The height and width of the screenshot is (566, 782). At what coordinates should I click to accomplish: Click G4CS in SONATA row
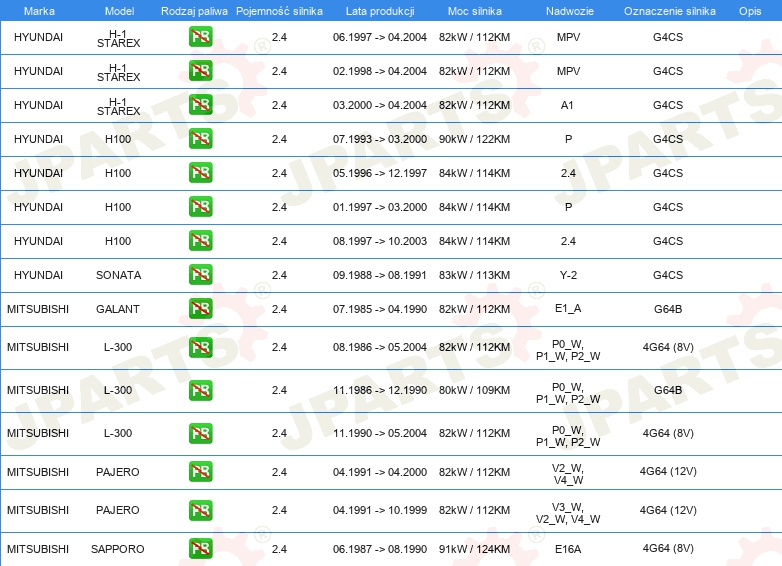[x=668, y=275]
